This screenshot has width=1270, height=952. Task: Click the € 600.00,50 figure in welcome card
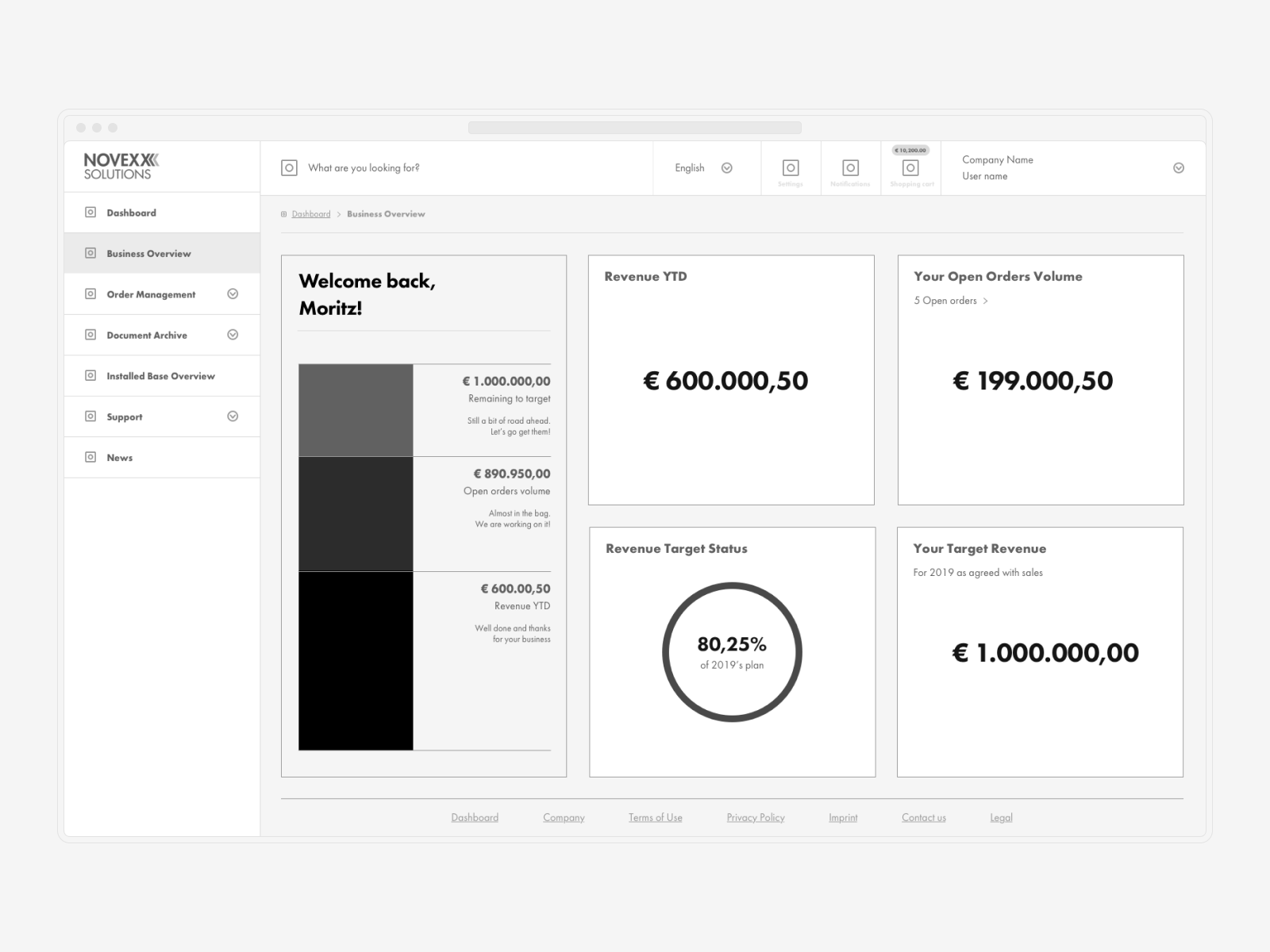pyautogui.click(x=515, y=589)
